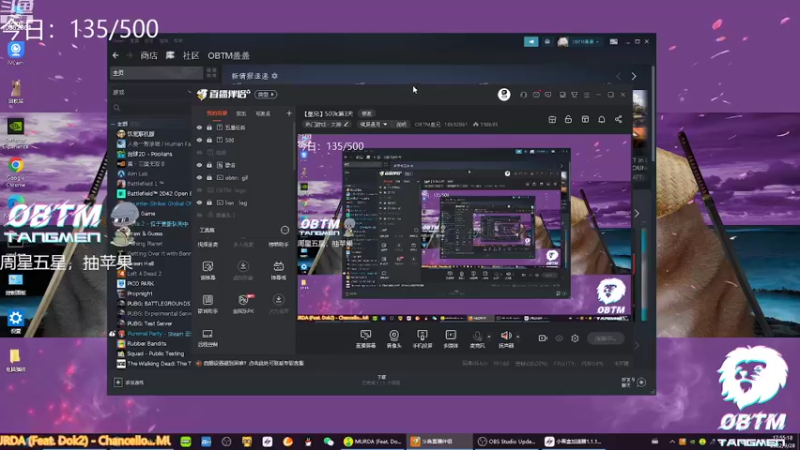Open the PK tool with red badge

coord(243,303)
